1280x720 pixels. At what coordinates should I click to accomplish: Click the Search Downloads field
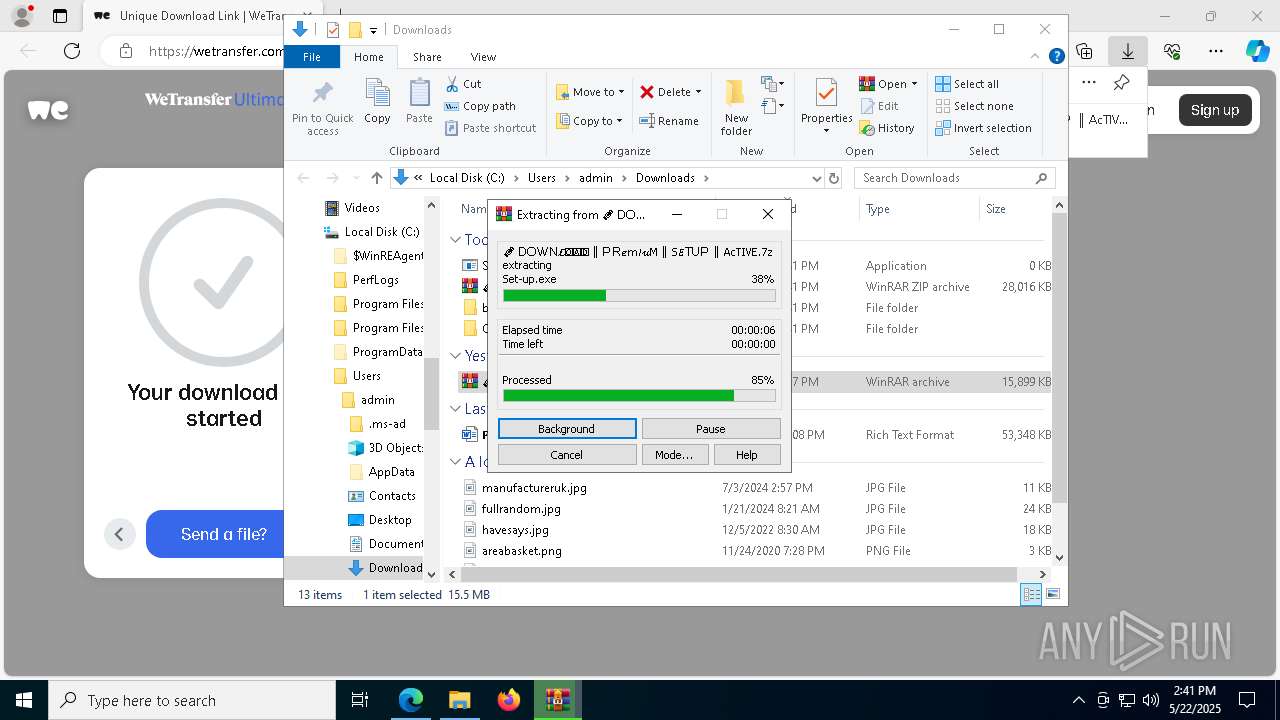(x=955, y=178)
